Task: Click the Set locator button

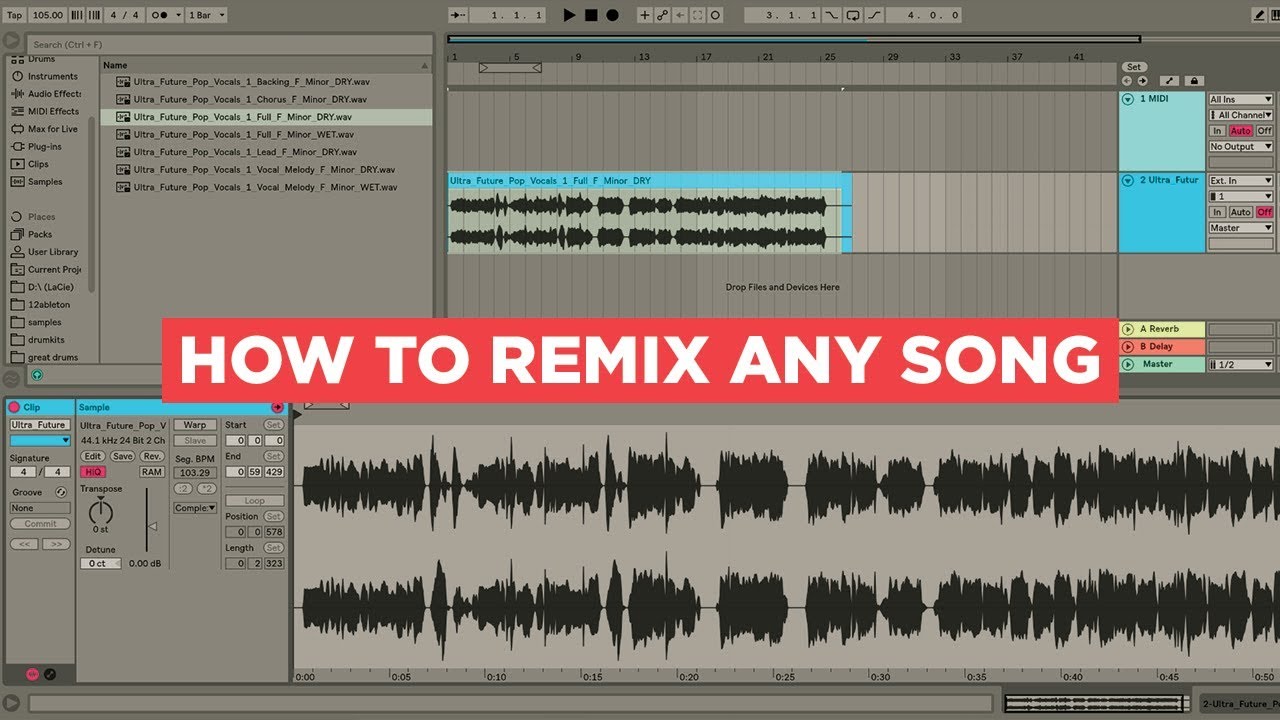Action: point(1133,67)
